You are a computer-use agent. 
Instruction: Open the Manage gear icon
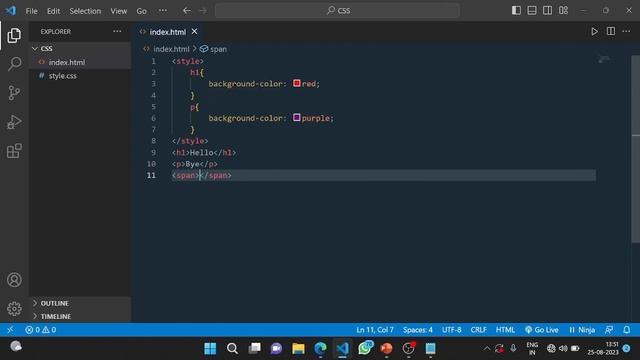tap(14, 309)
